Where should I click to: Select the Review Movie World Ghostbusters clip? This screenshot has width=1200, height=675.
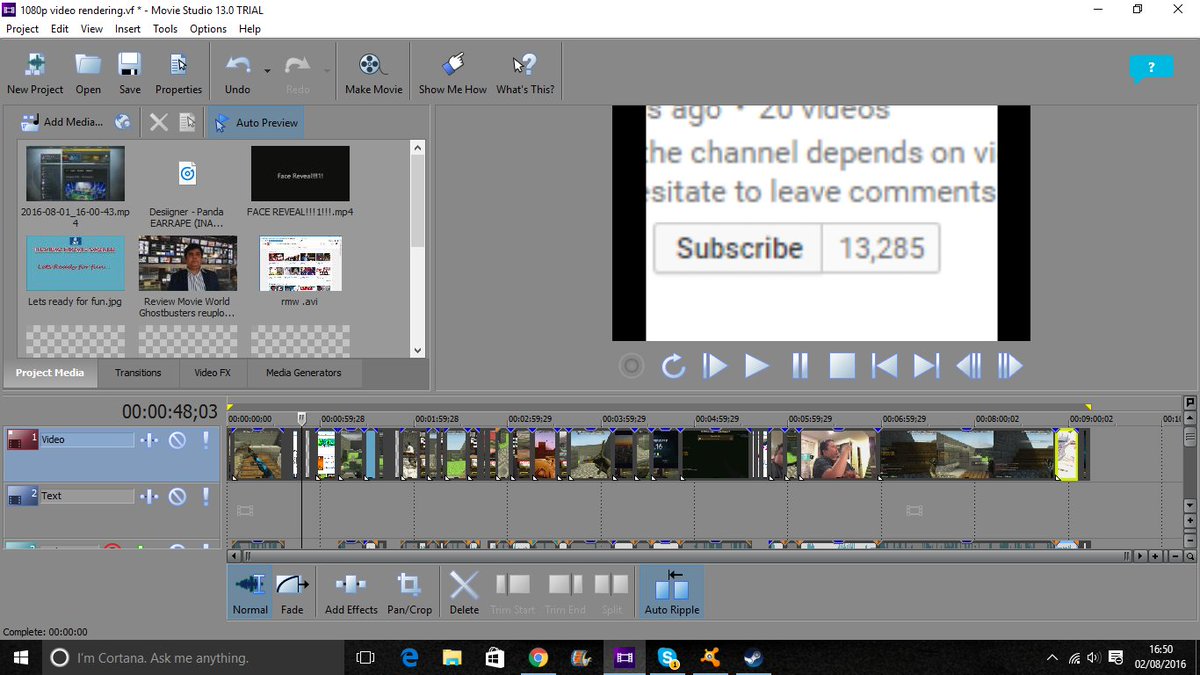(x=188, y=264)
